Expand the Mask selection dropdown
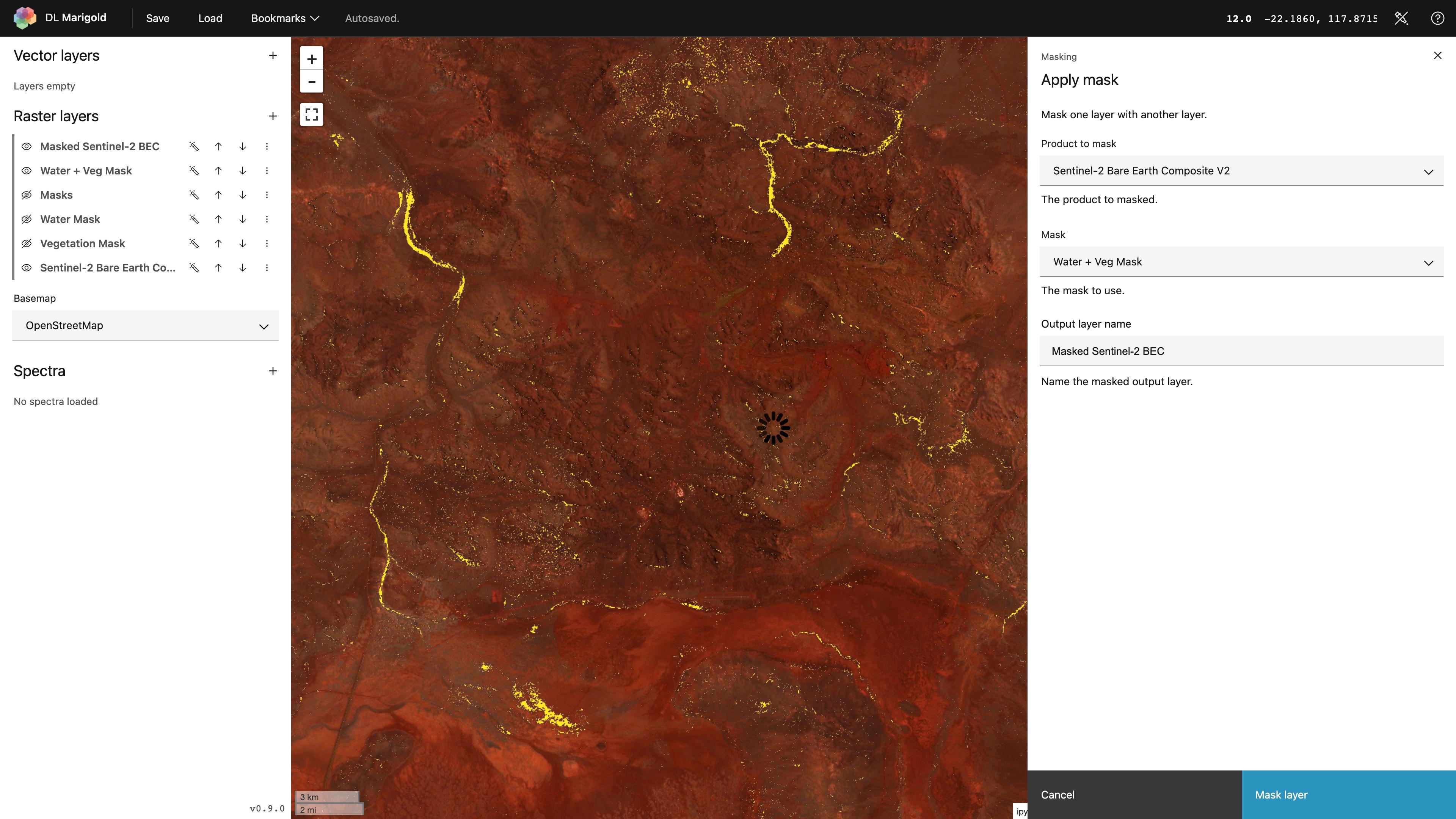This screenshot has width=1456, height=819. pyautogui.click(x=1241, y=262)
